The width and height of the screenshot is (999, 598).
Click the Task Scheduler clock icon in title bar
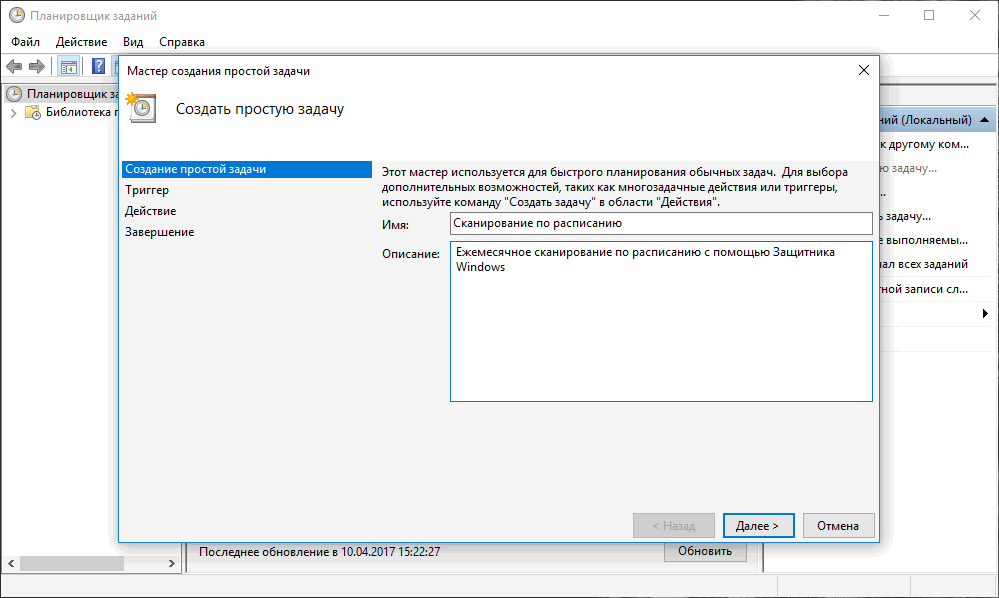coord(17,15)
